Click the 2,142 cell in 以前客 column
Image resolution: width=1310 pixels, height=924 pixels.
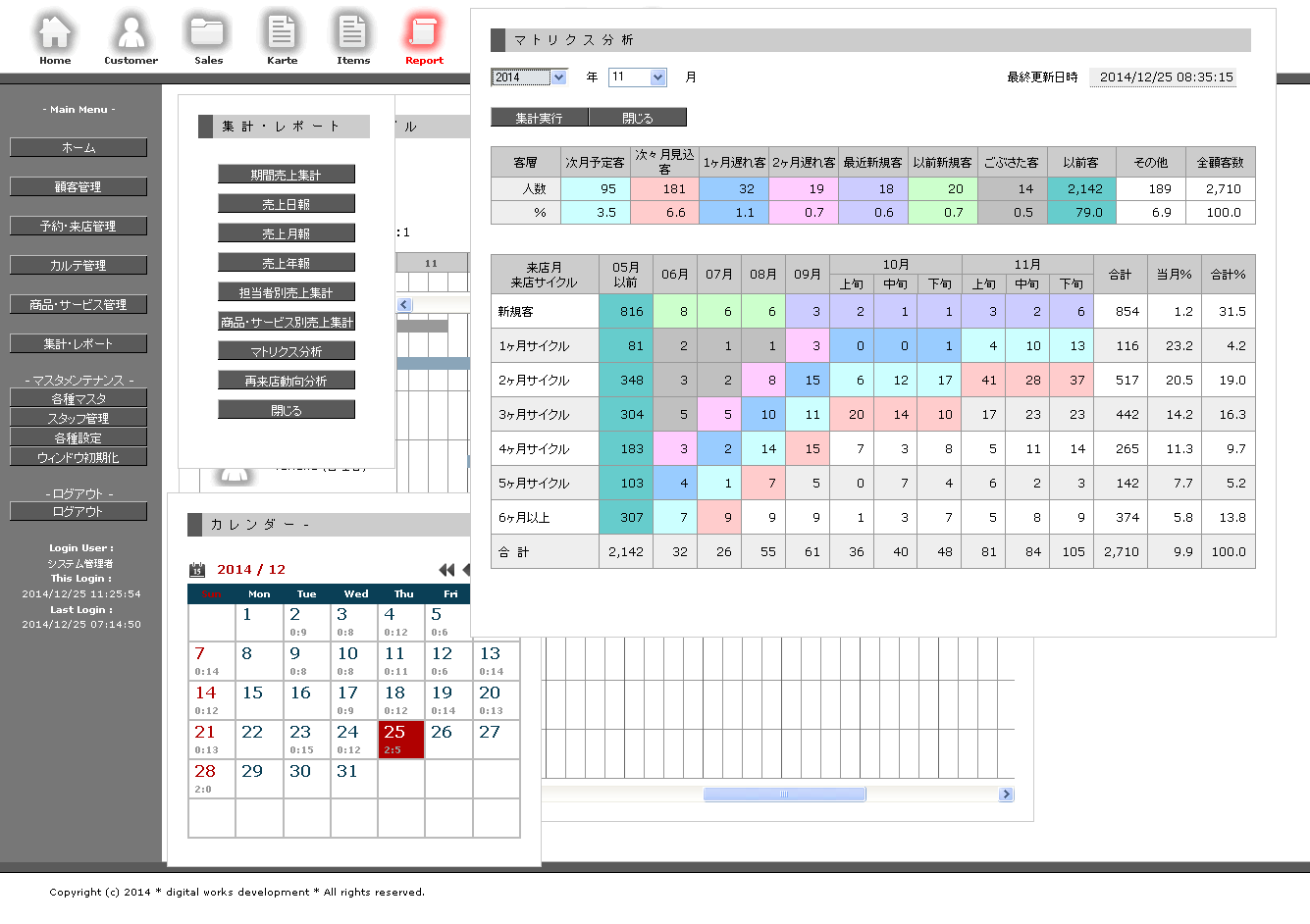(x=1081, y=188)
